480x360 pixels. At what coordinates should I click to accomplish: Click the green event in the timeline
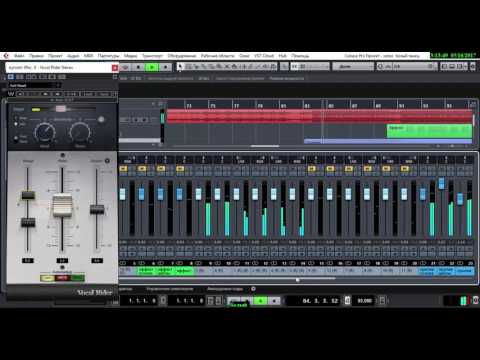(429, 131)
